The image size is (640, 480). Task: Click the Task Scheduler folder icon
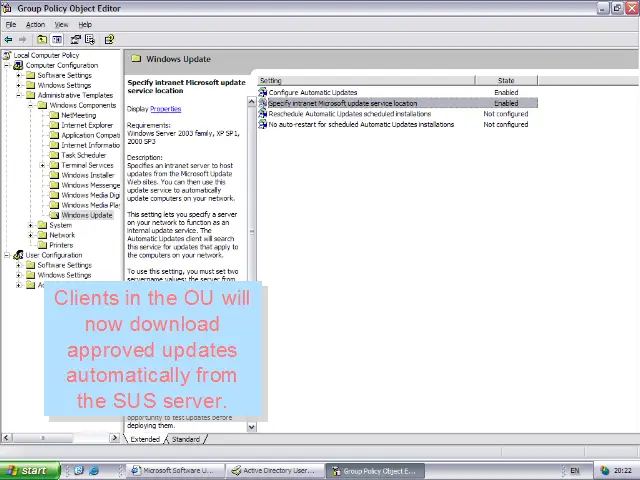pos(54,155)
